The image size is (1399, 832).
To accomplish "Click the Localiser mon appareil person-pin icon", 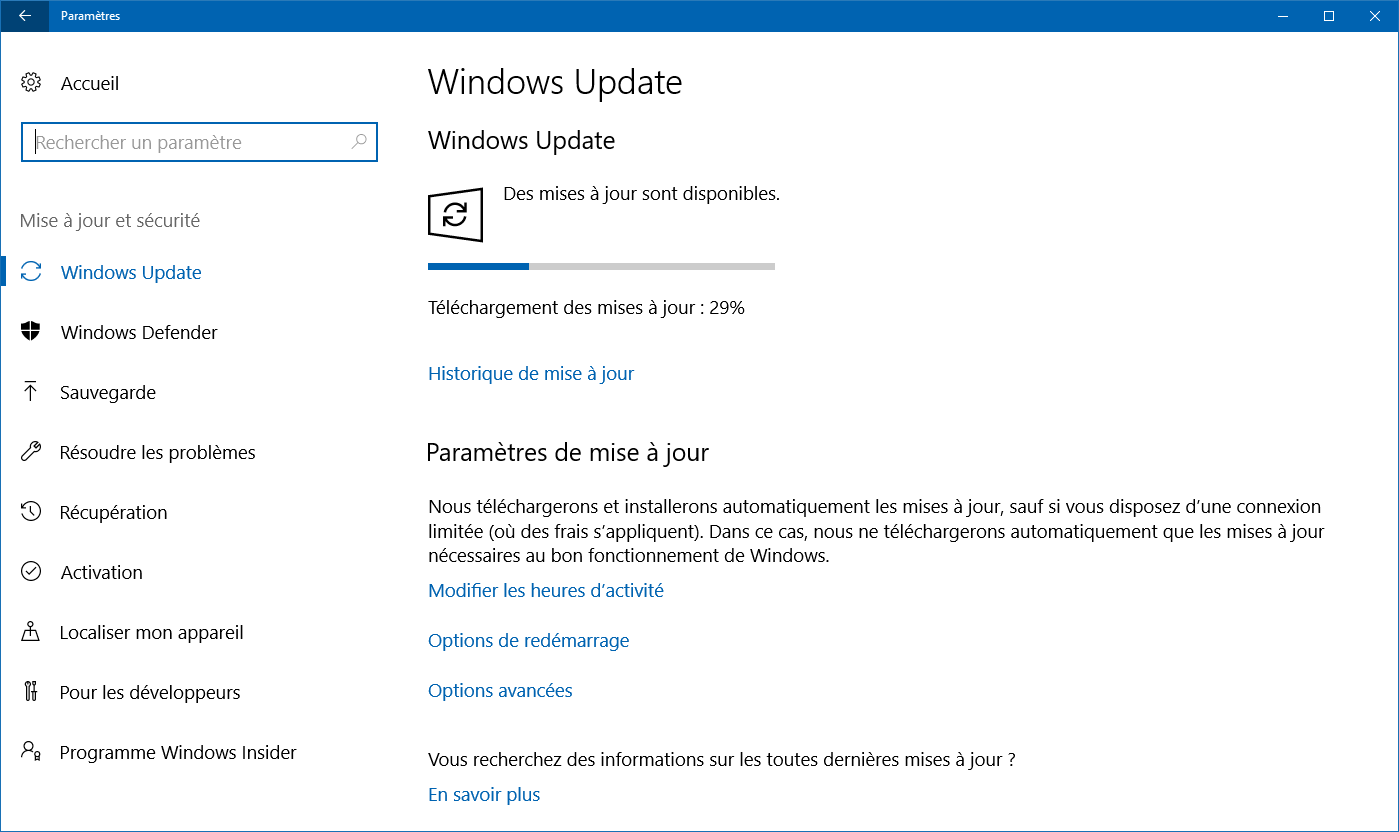I will (x=31, y=632).
